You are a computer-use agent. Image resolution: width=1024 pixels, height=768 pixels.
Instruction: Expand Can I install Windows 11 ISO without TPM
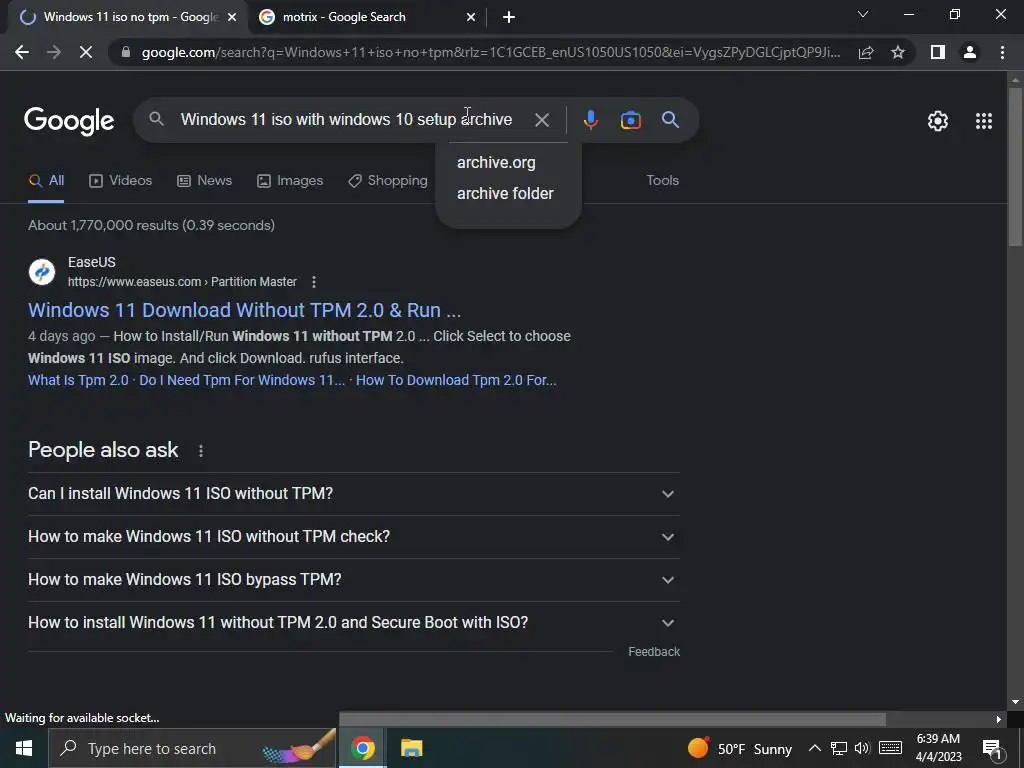[x=353, y=494]
